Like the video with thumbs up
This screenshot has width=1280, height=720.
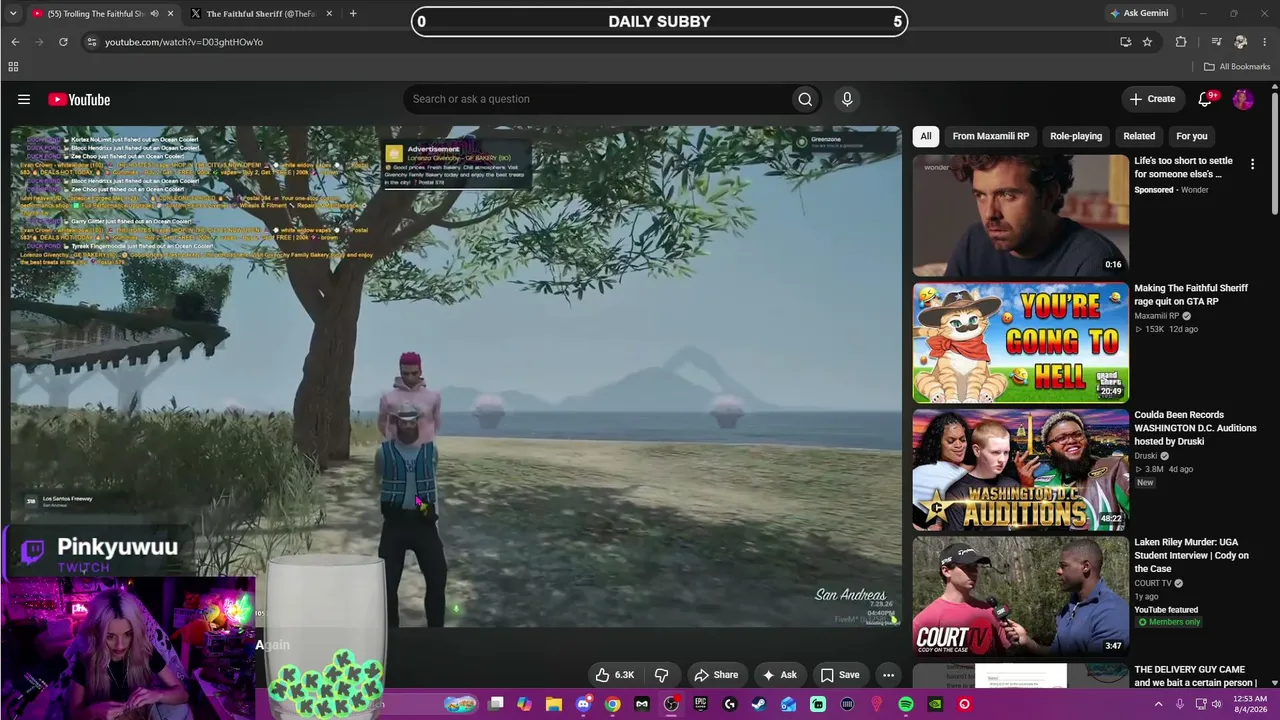(x=614, y=675)
